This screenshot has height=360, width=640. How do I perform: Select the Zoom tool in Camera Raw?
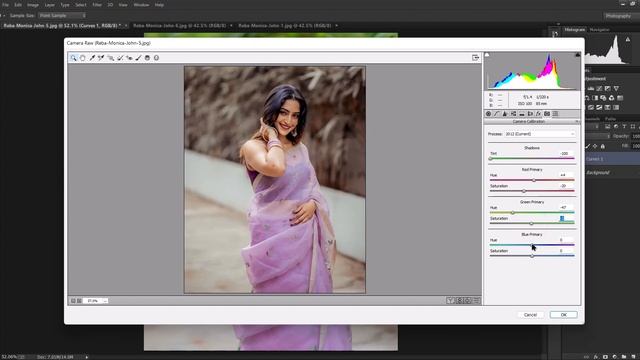click(73, 58)
